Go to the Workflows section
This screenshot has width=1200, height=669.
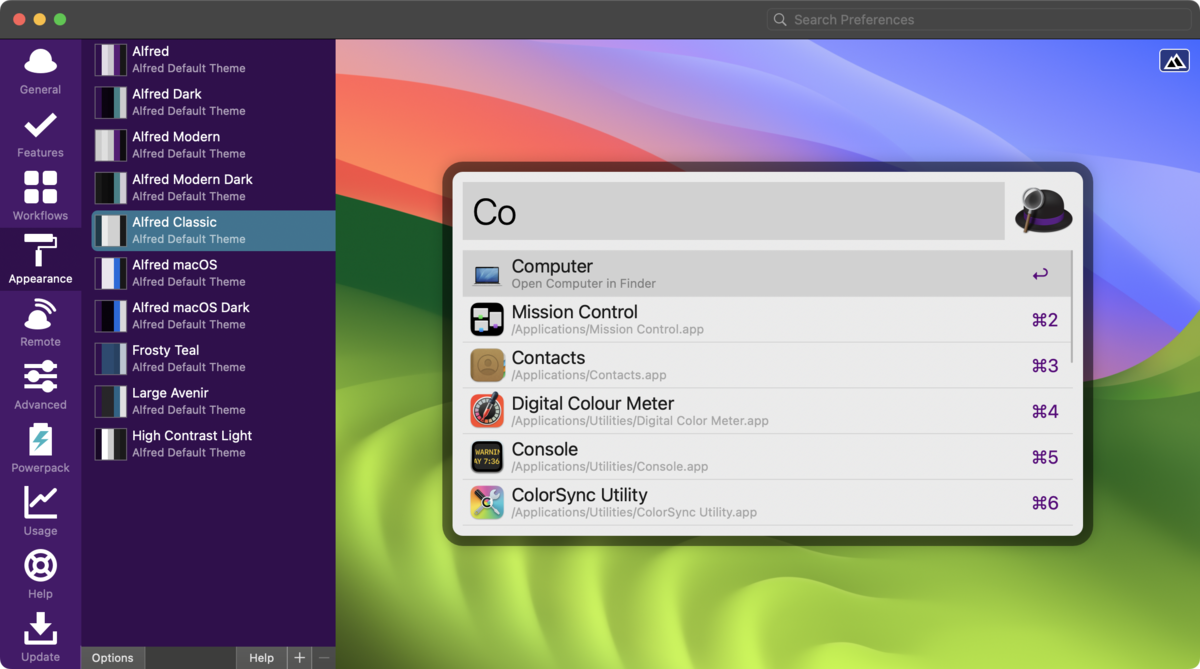pyautogui.click(x=40, y=197)
